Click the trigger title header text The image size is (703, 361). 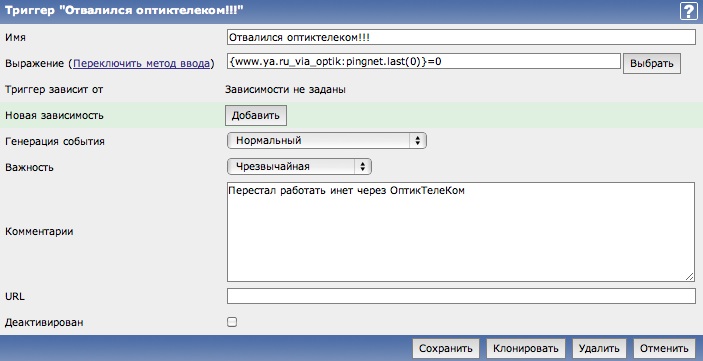pyautogui.click(x=124, y=10)
